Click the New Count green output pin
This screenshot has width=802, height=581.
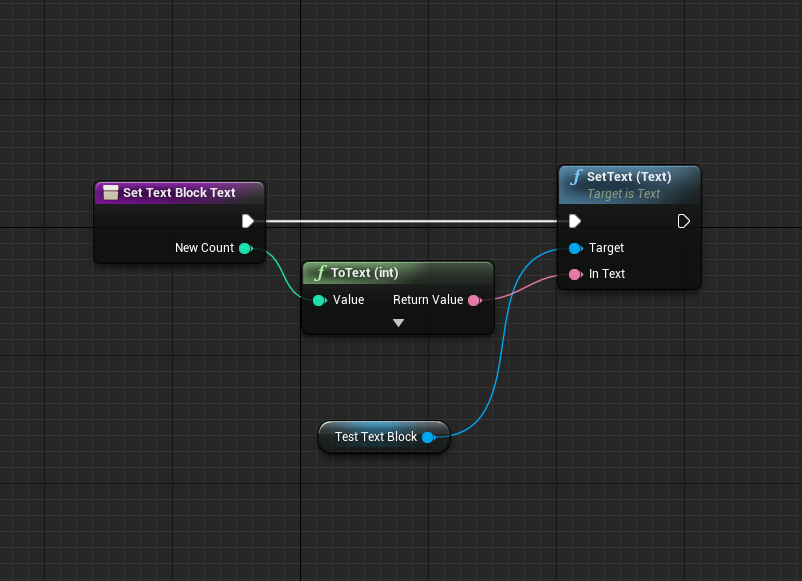[x=246, y=248]
